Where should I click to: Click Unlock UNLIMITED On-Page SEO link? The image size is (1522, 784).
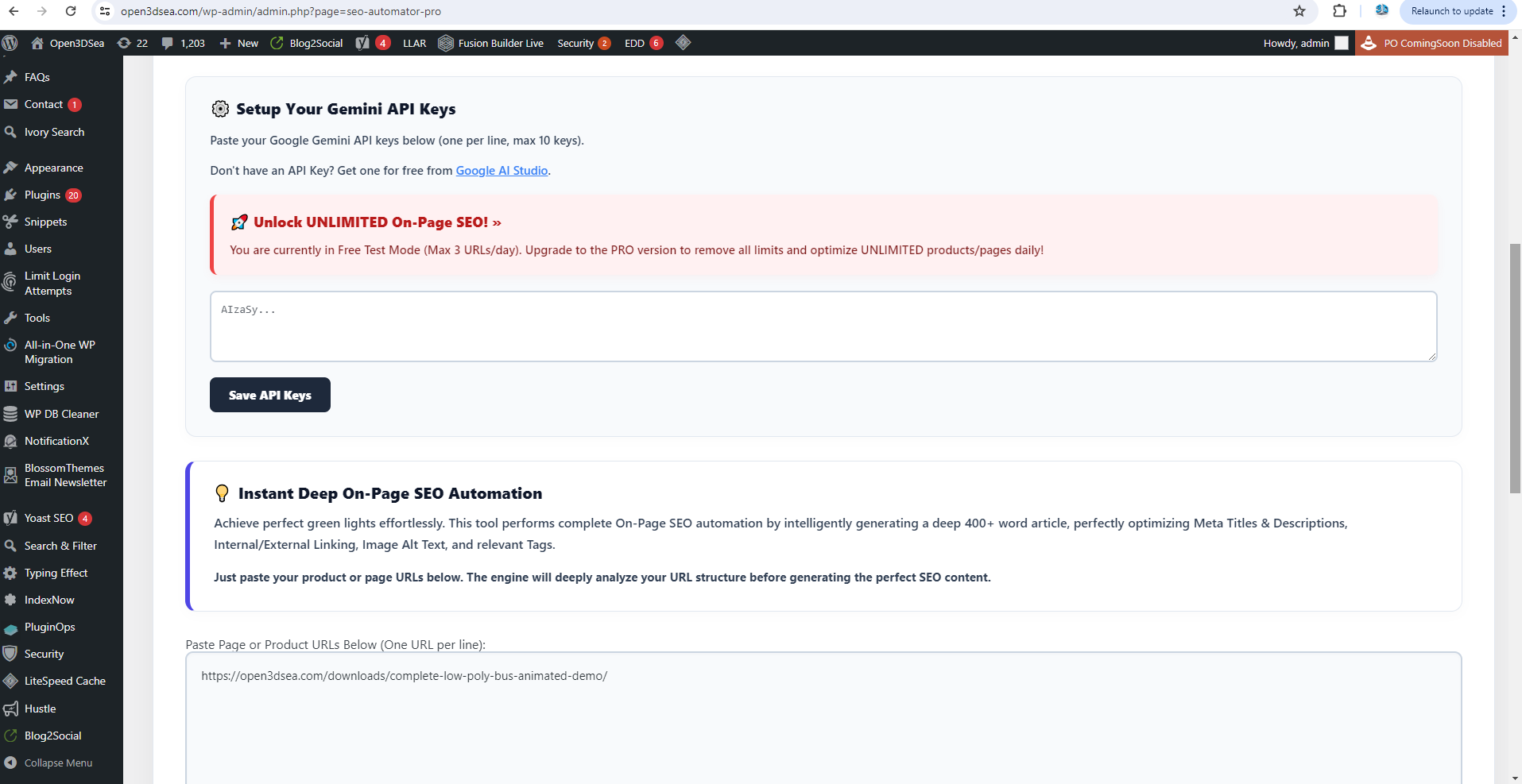coord(377,222)
